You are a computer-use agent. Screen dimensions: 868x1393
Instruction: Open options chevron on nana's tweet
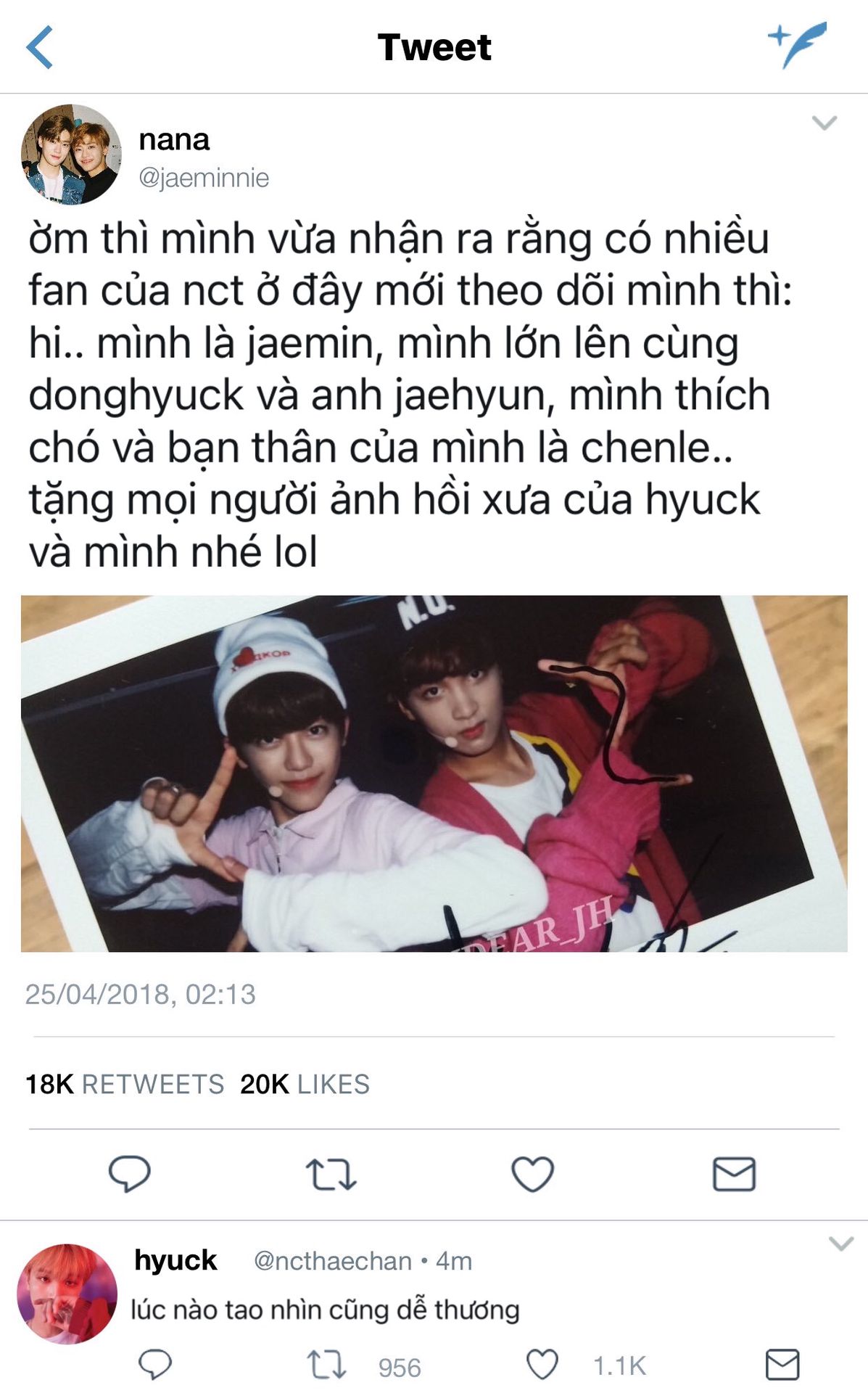click(824, 122)
